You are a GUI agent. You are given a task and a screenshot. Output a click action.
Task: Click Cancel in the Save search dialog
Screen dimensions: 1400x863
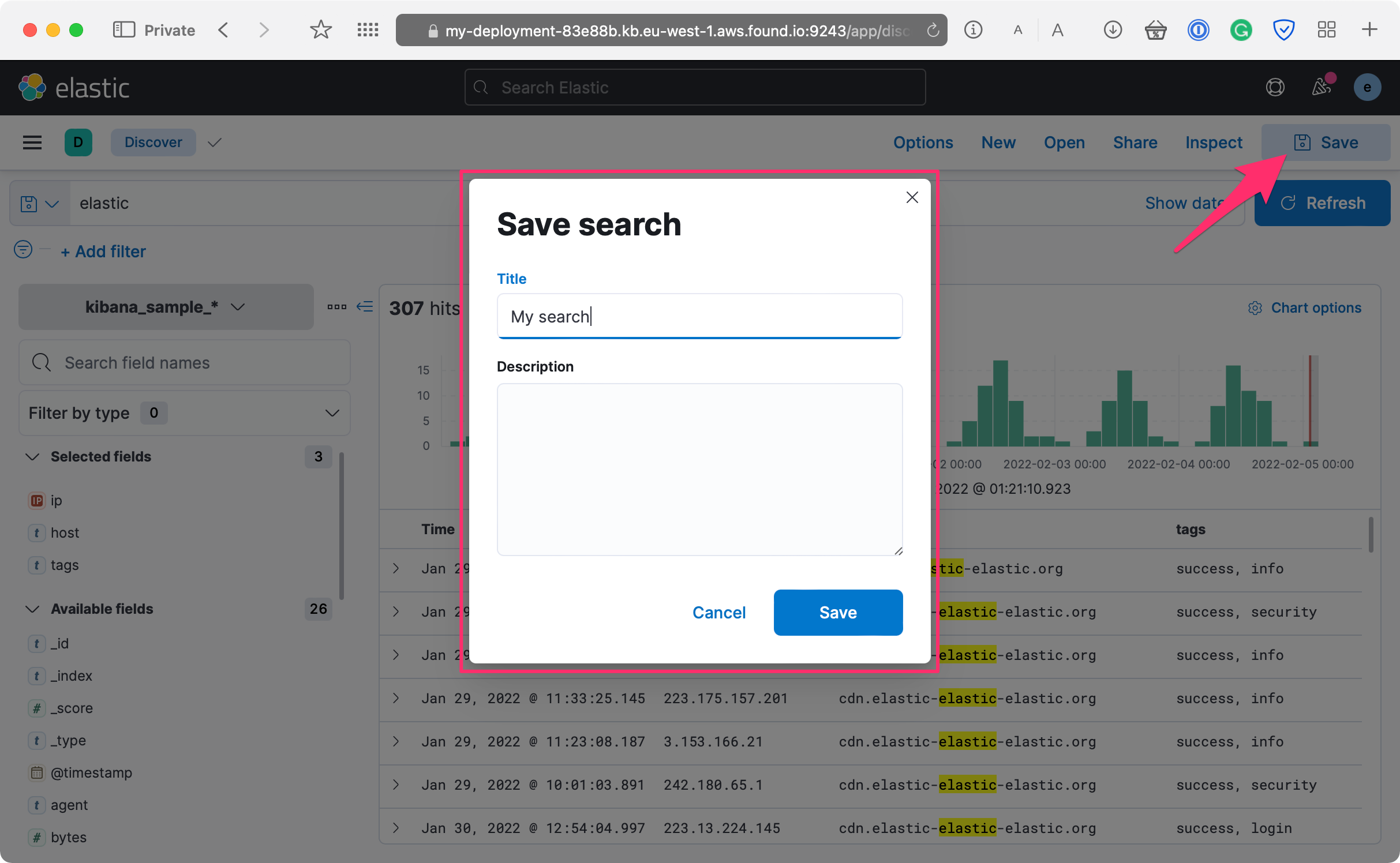[718, 612]
